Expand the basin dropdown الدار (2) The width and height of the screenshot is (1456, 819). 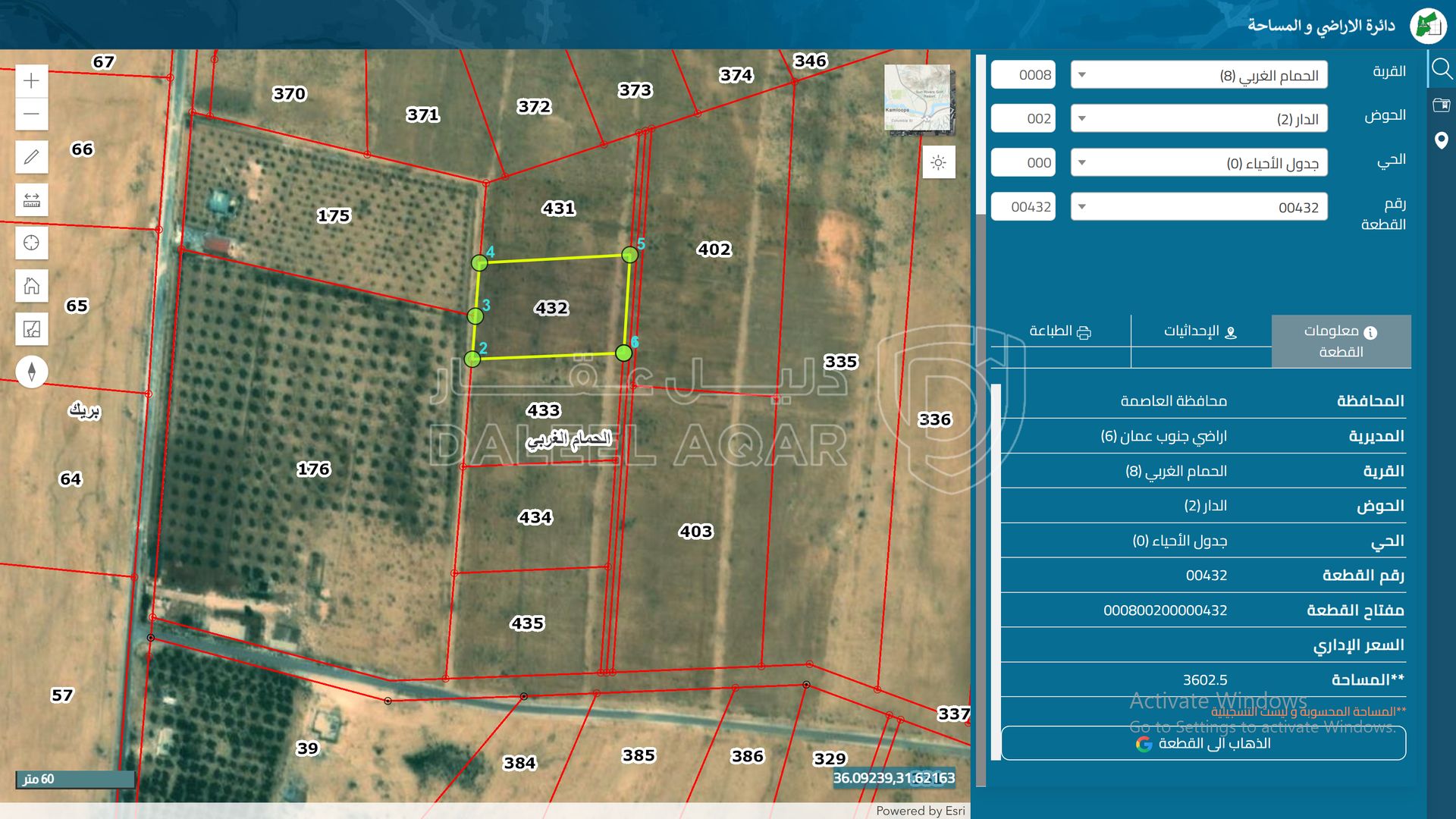point(1198,119)
